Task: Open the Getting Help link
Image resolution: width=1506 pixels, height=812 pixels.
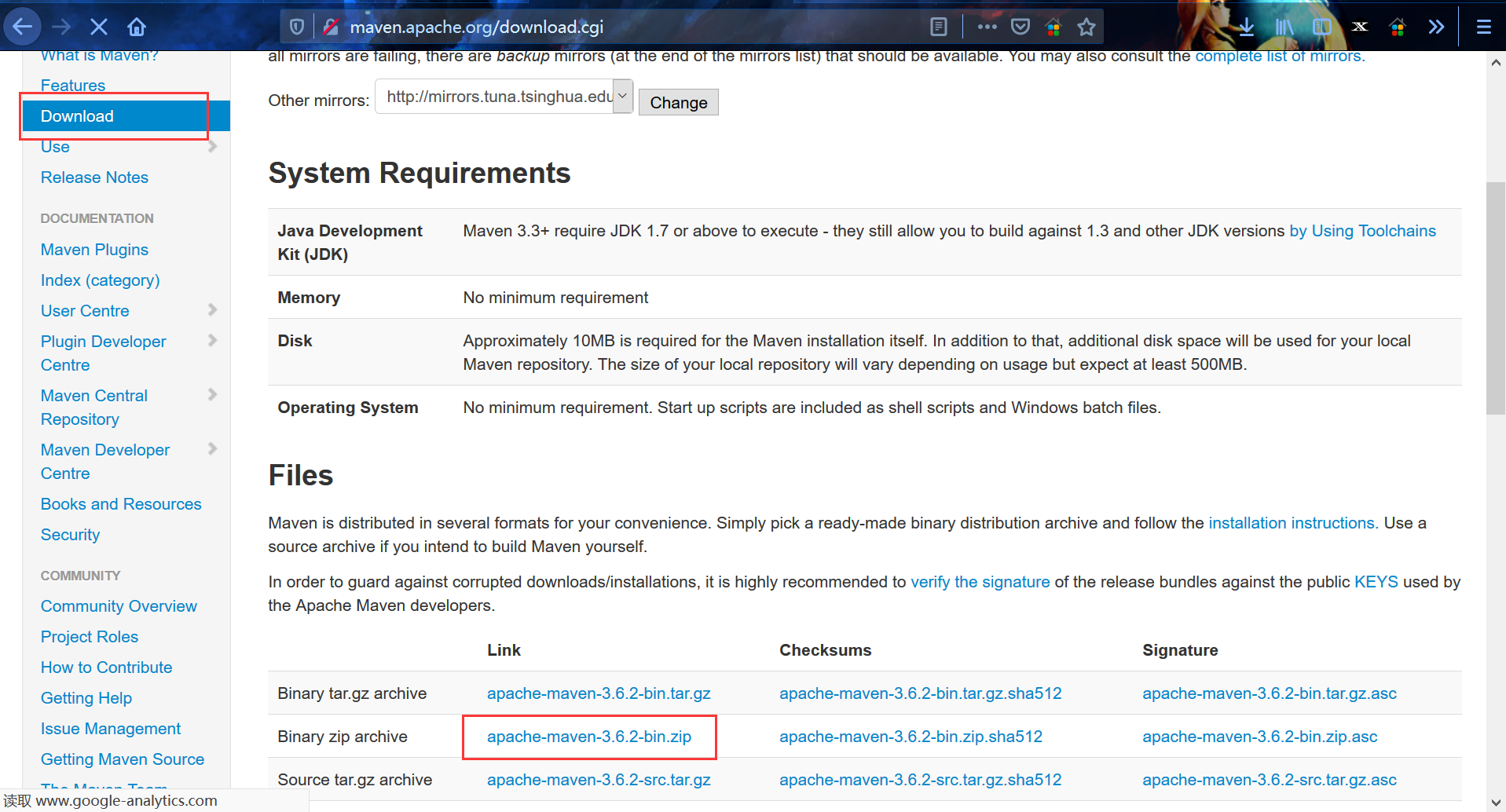Action: click(x=86, y=698)
